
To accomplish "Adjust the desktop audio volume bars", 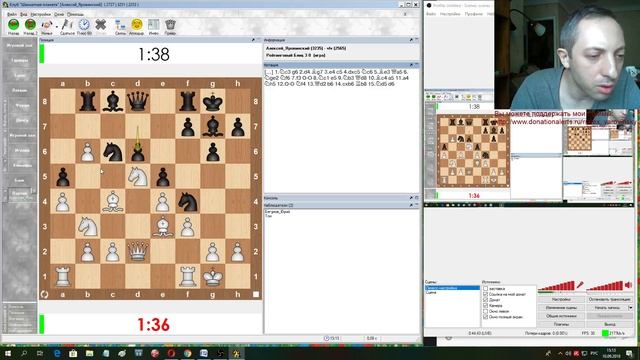I will (605, 285).
